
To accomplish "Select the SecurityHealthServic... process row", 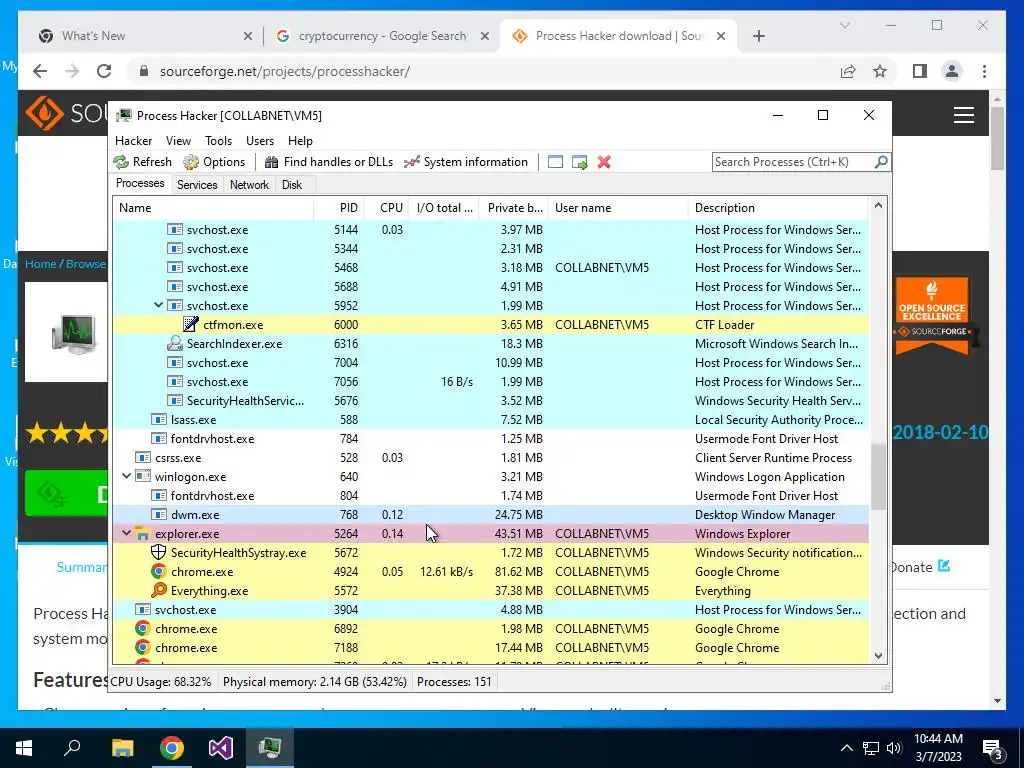I will pos(491,400).
